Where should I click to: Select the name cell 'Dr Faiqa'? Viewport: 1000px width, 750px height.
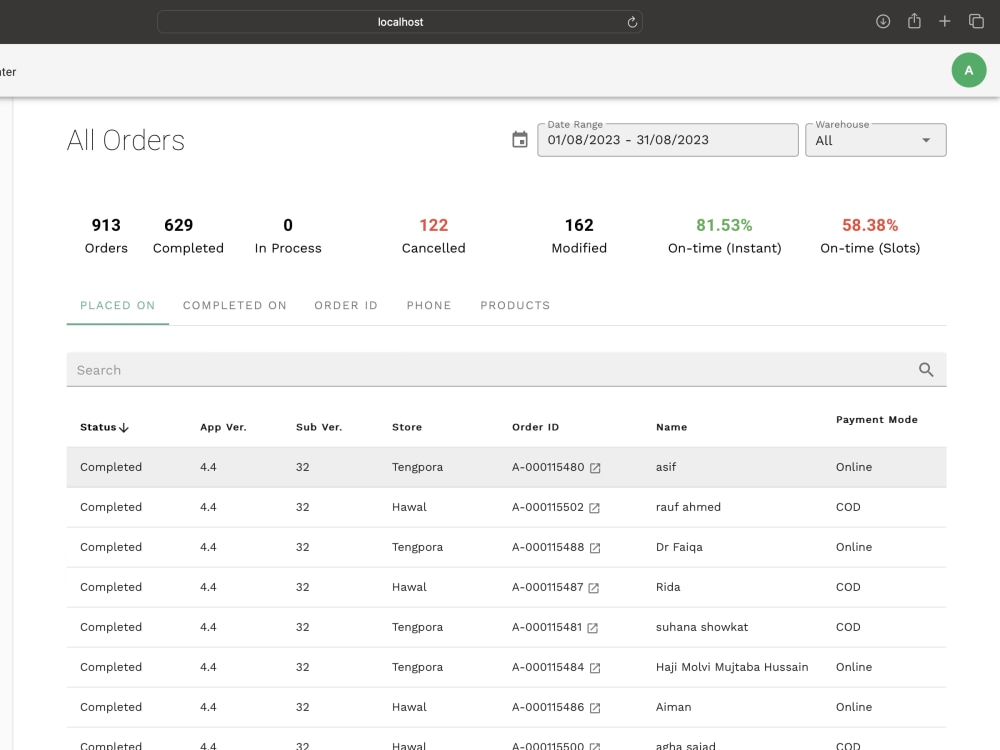coord(679,547)
